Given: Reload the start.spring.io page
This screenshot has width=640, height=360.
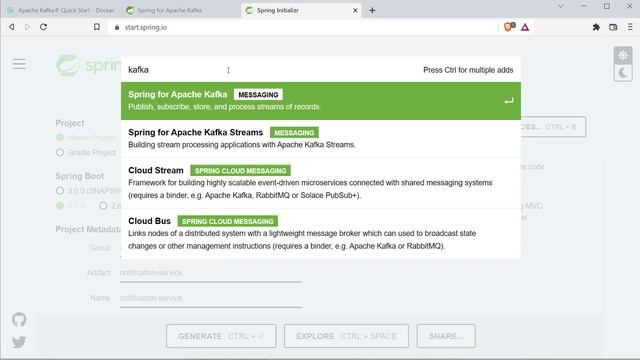Looking at the screenshot, I should pyautogui.click(x=43, y=27).
